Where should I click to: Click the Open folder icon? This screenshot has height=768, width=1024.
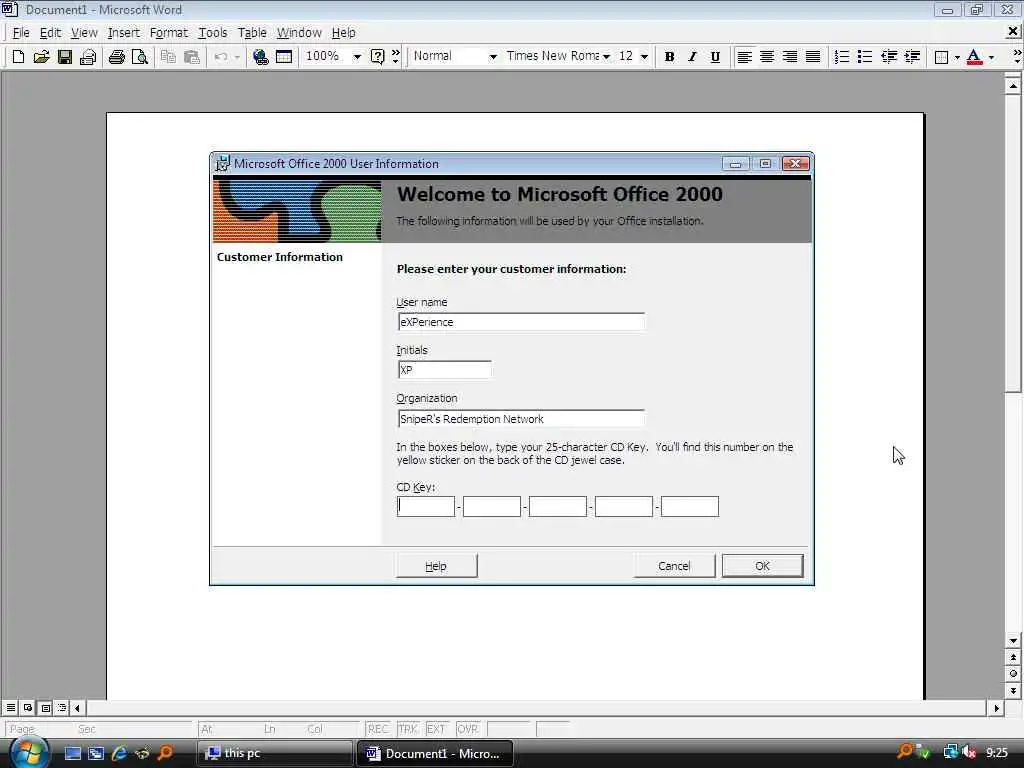point(41,57)
